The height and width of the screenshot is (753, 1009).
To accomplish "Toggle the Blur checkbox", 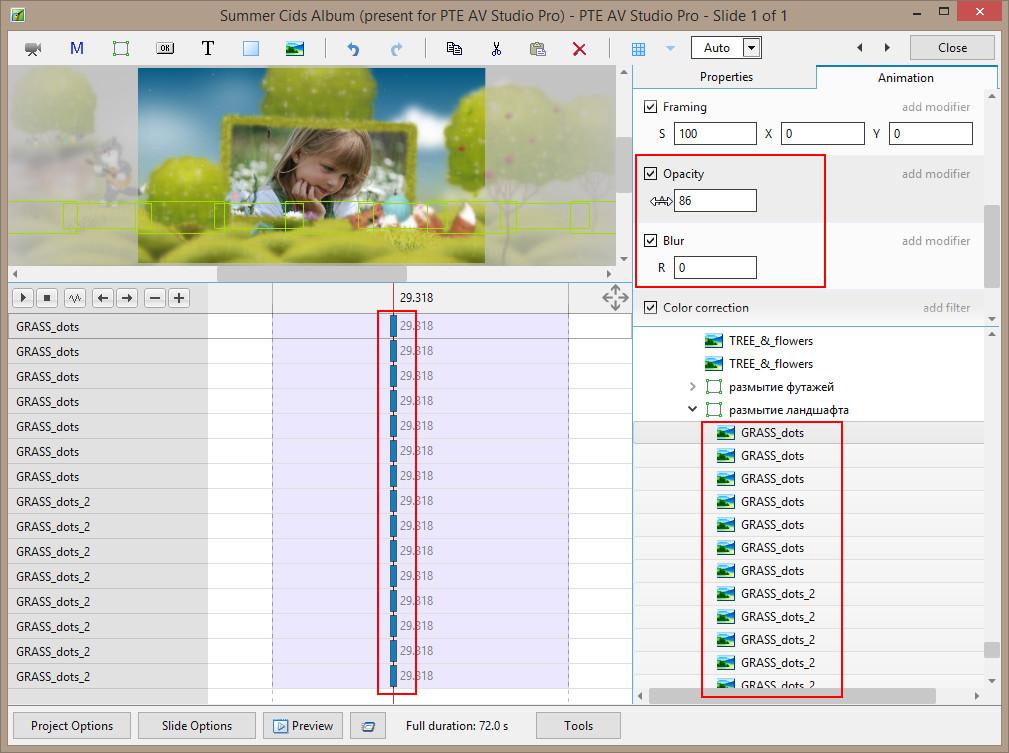I will [651, 241].
